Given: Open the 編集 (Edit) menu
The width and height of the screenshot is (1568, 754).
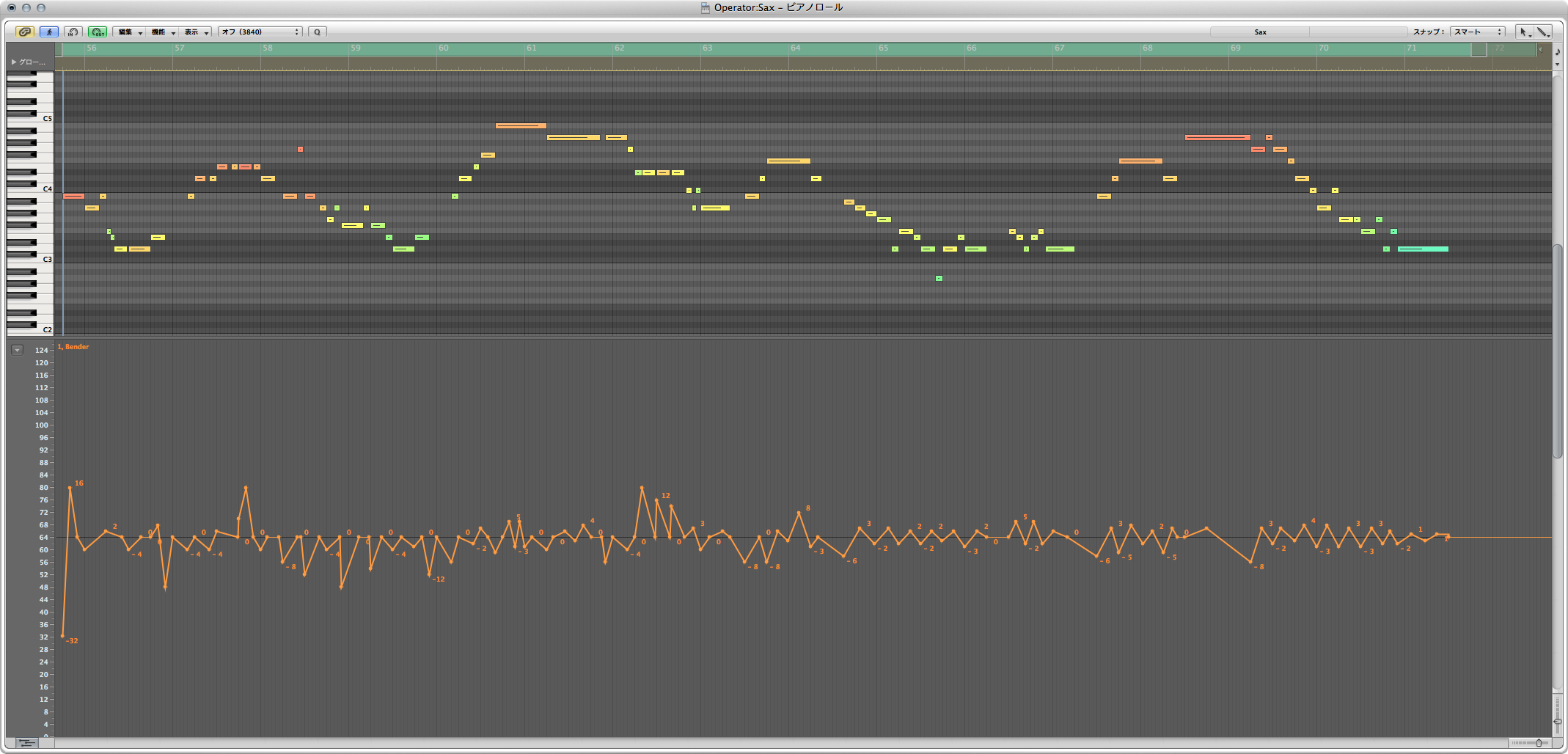Looking at the screenshot, I should point(129,32).
